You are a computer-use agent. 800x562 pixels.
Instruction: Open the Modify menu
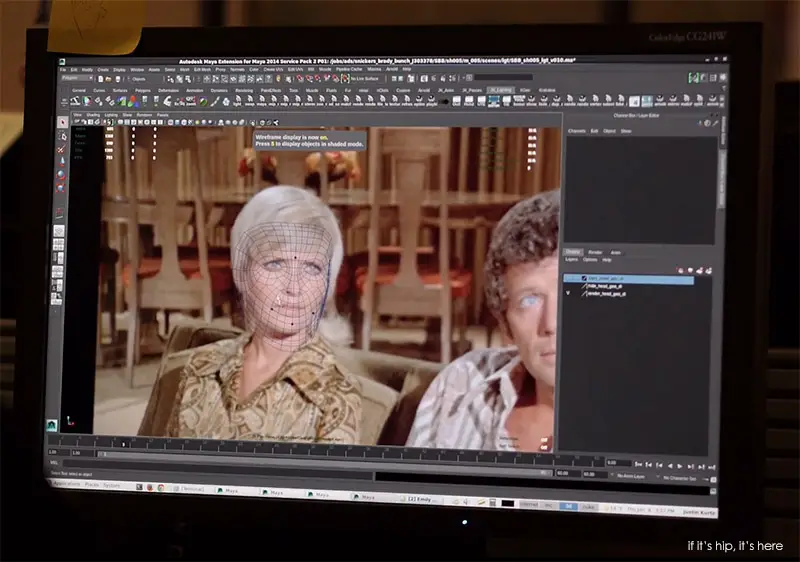[x=88, y=69]
